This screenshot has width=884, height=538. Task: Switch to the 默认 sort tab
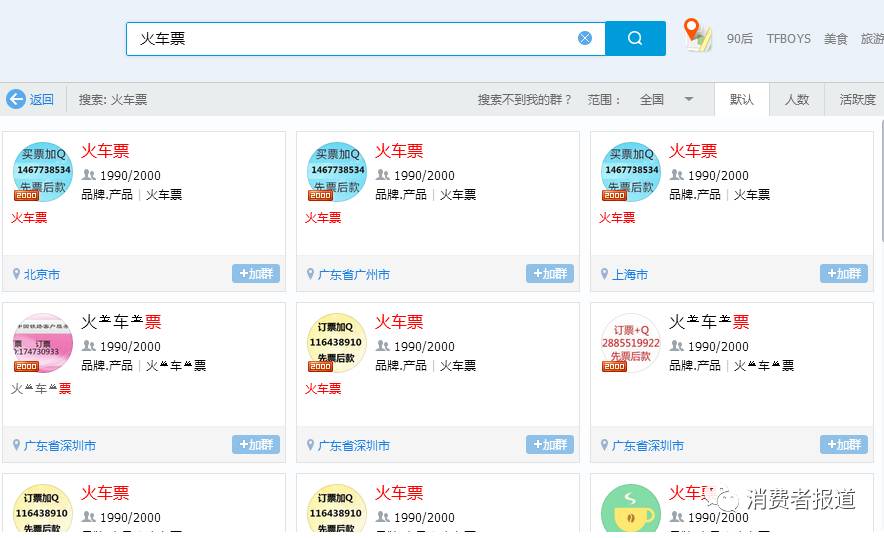[x=741, y=100]
